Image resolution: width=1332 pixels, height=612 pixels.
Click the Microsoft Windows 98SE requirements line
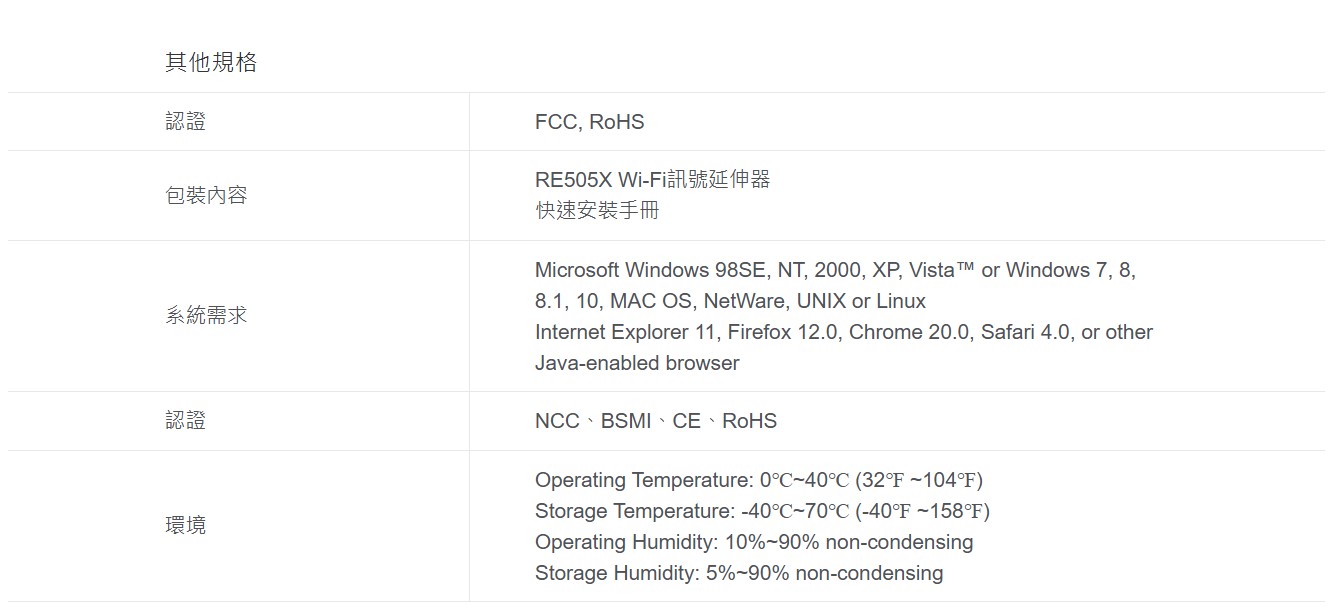pos(835,270)
